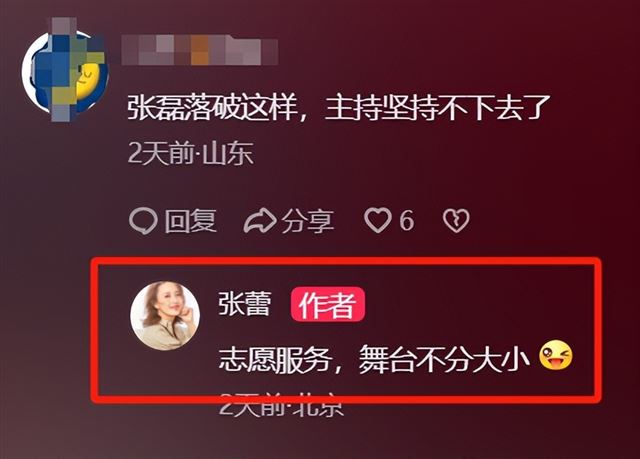Tap the 2天前·北京 timestamp under the reply

(282, 404)
